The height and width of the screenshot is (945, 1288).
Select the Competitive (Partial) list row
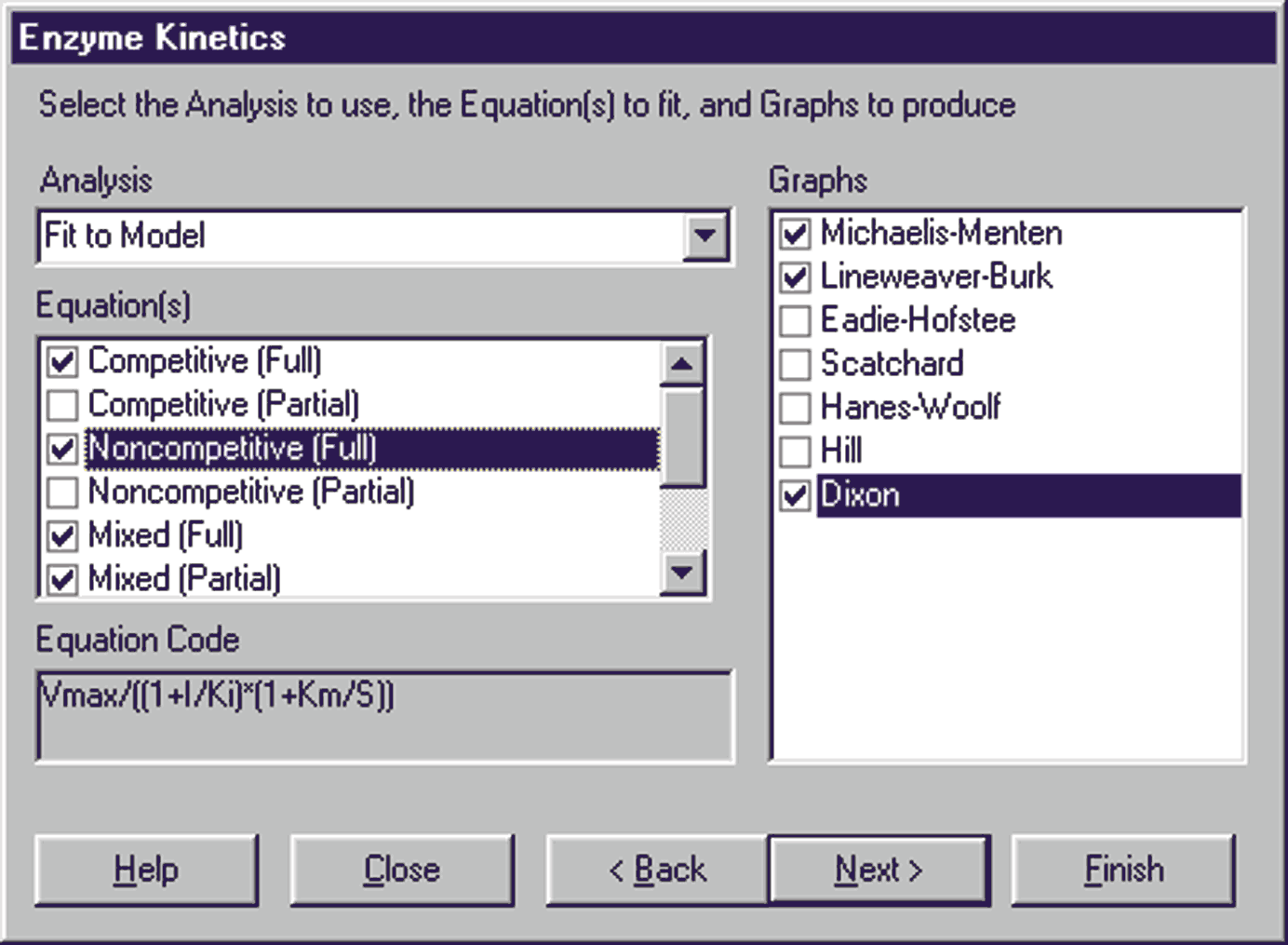(352, 404)
